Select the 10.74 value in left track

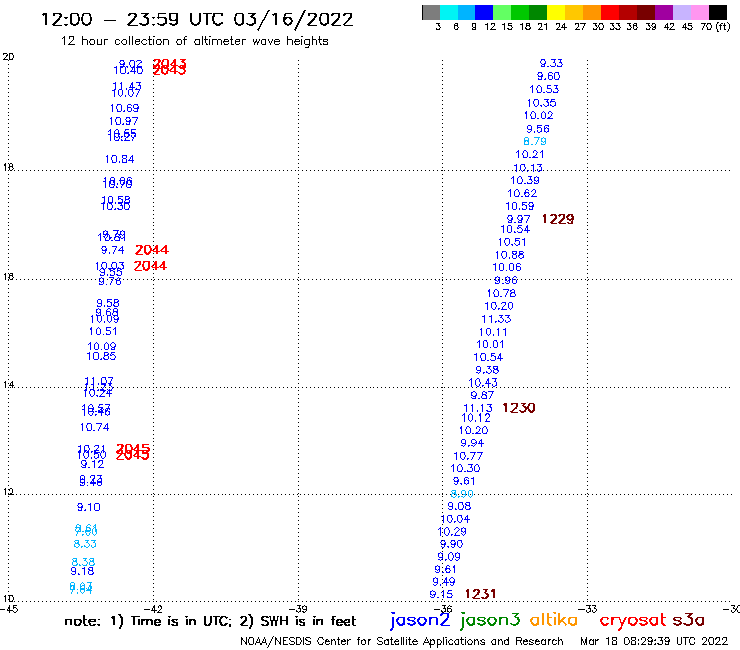pos(94,427)
